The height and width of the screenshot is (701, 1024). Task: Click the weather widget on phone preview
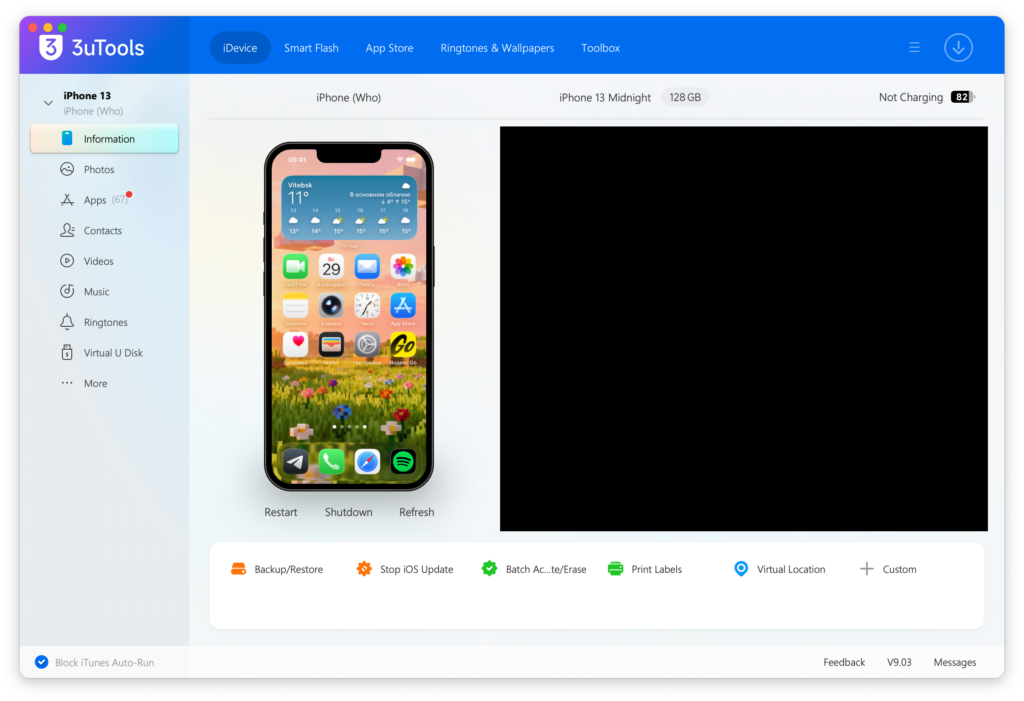349,207
